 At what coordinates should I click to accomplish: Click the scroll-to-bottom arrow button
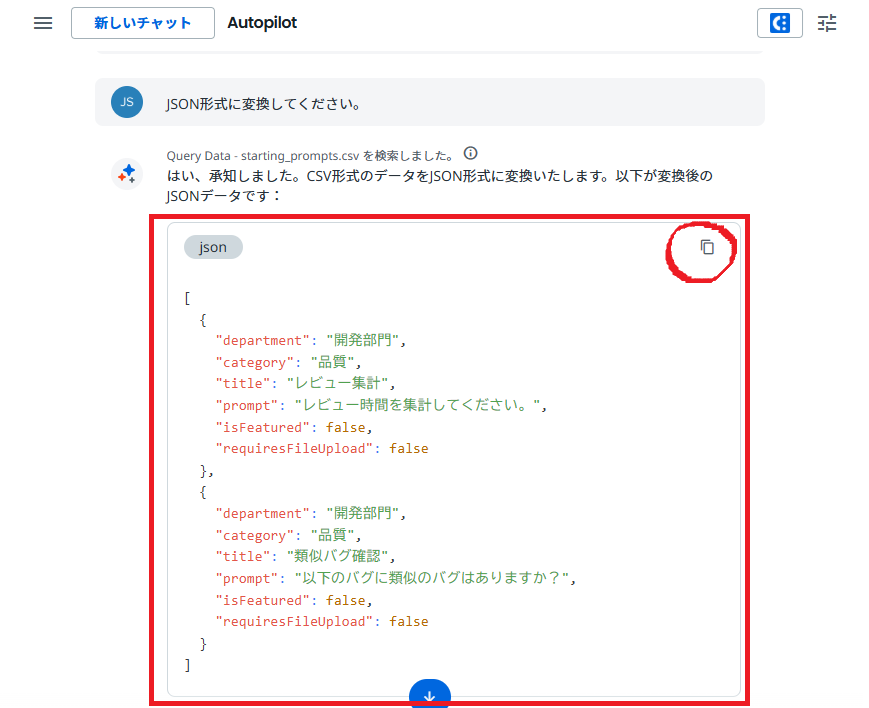click(x=430, y=695)
